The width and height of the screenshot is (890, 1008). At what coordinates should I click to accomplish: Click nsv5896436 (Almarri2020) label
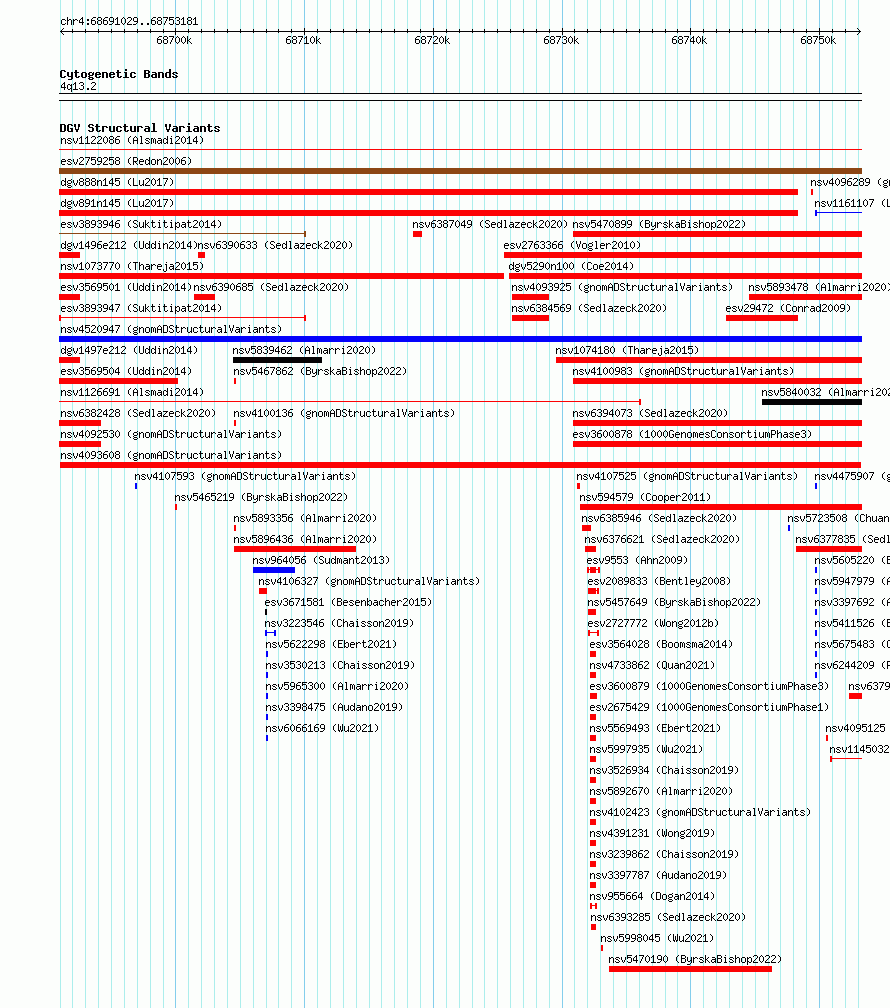(x=305, y=539)
